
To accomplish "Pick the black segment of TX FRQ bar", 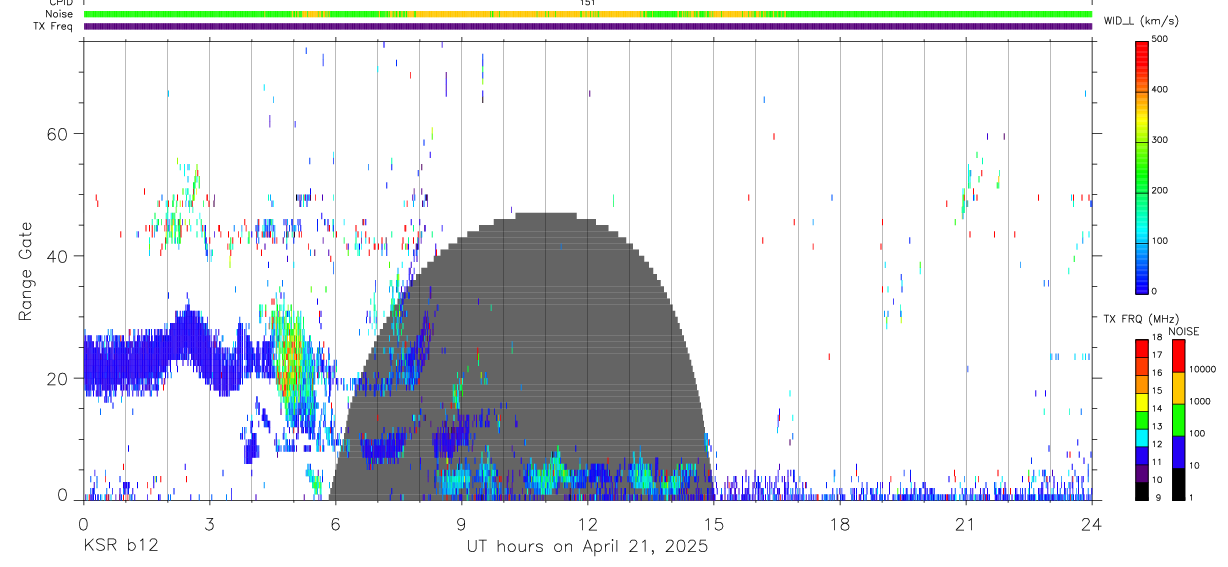I will (x=1141, y=491).
